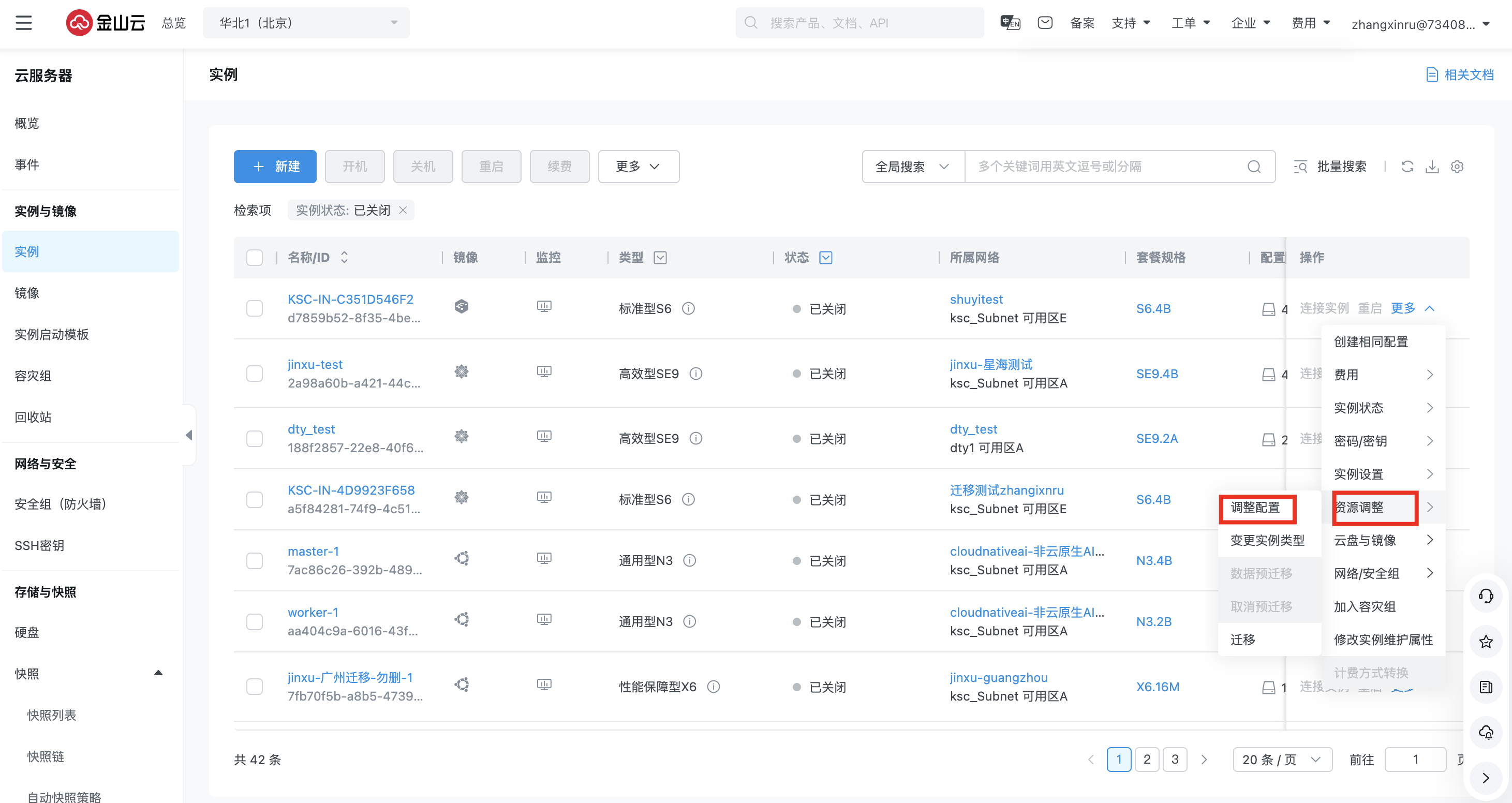Click the download export icon

click(x=1432, y=167)
